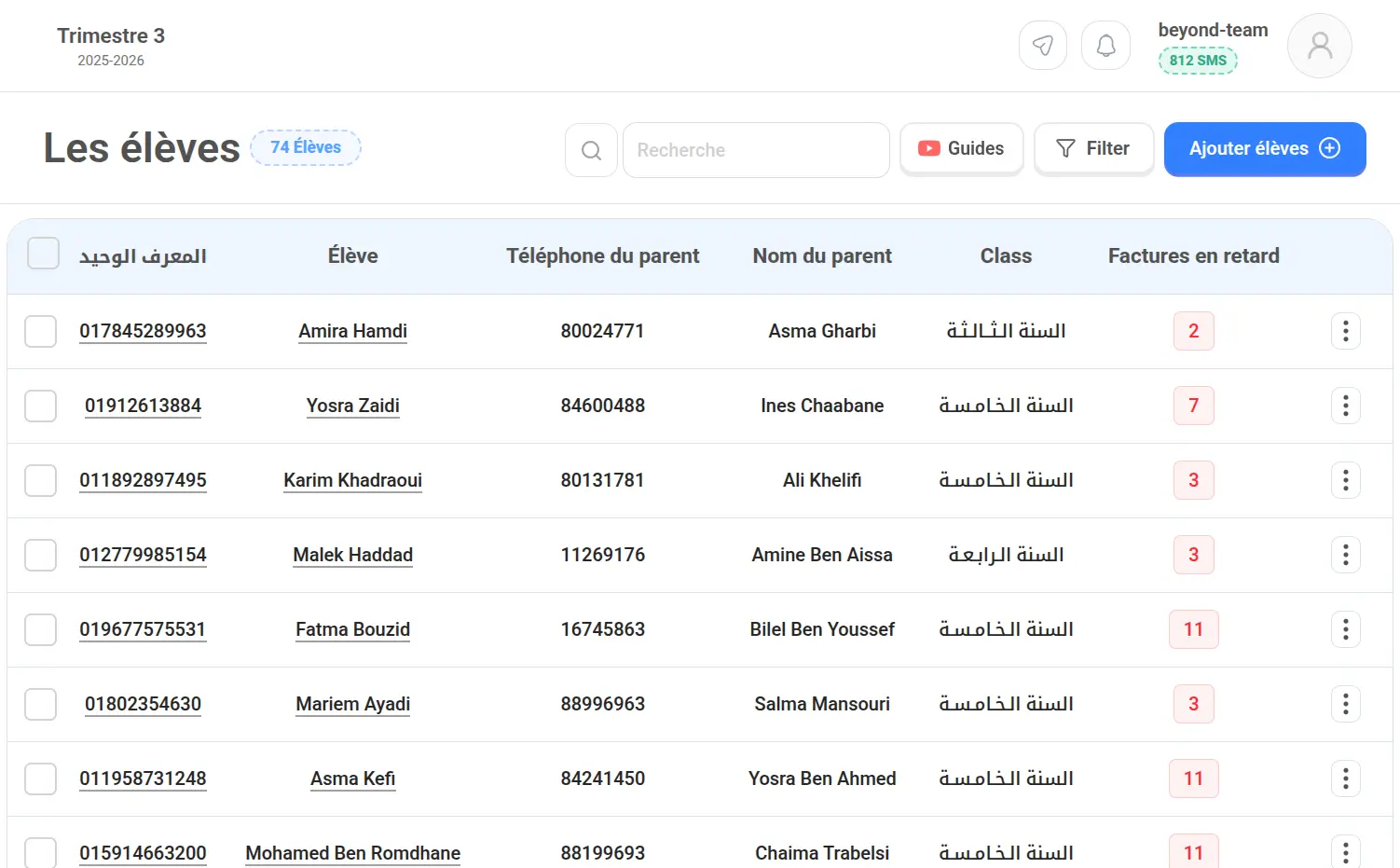The height and width of the screenshot is (868, 1400).
Task: Open the Trimestre 3 term selector
Action: tap(111, 46)
